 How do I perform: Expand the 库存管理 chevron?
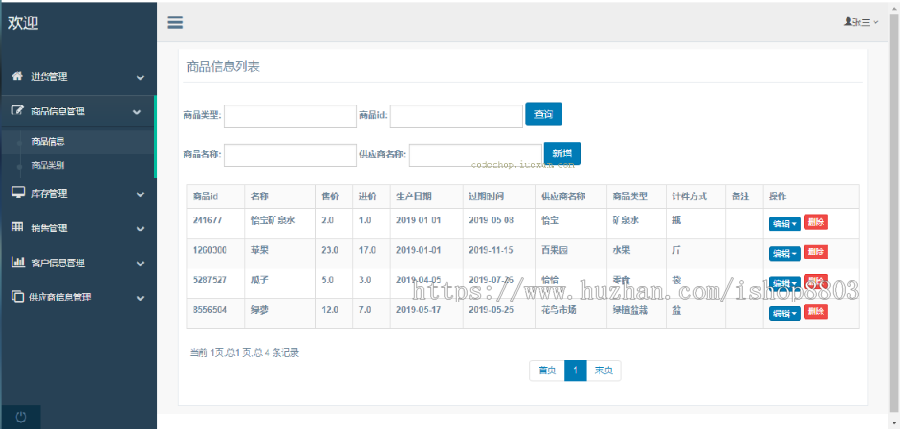140,195
